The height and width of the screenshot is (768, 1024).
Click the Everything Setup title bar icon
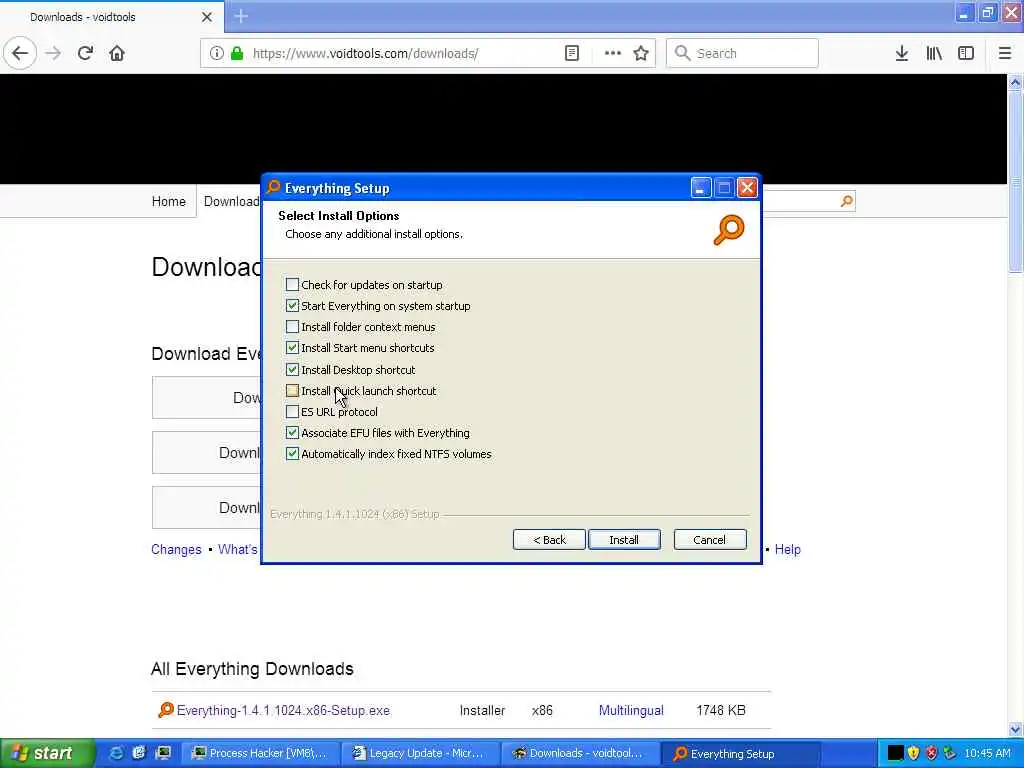tap(273, 187)
